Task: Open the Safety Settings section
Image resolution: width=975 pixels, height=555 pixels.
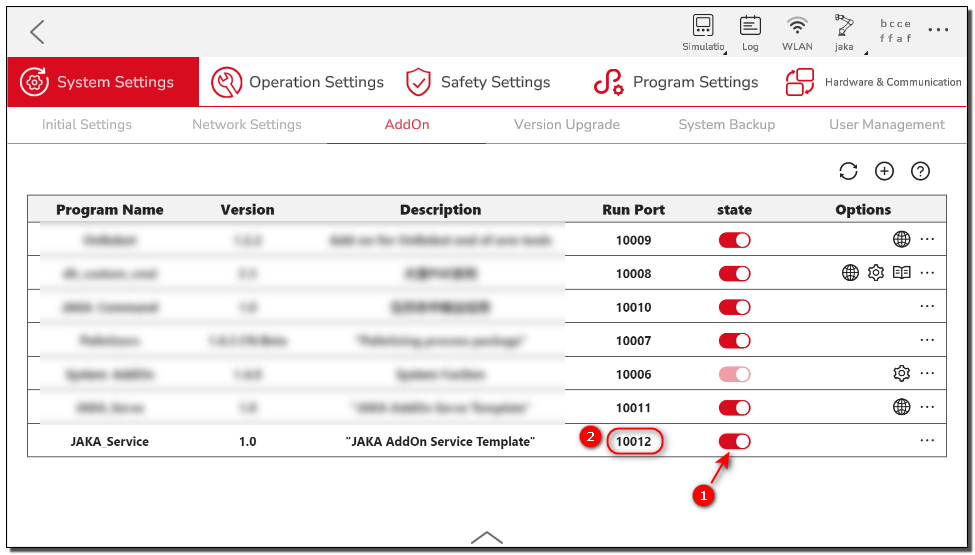Action: click(478, 82)
